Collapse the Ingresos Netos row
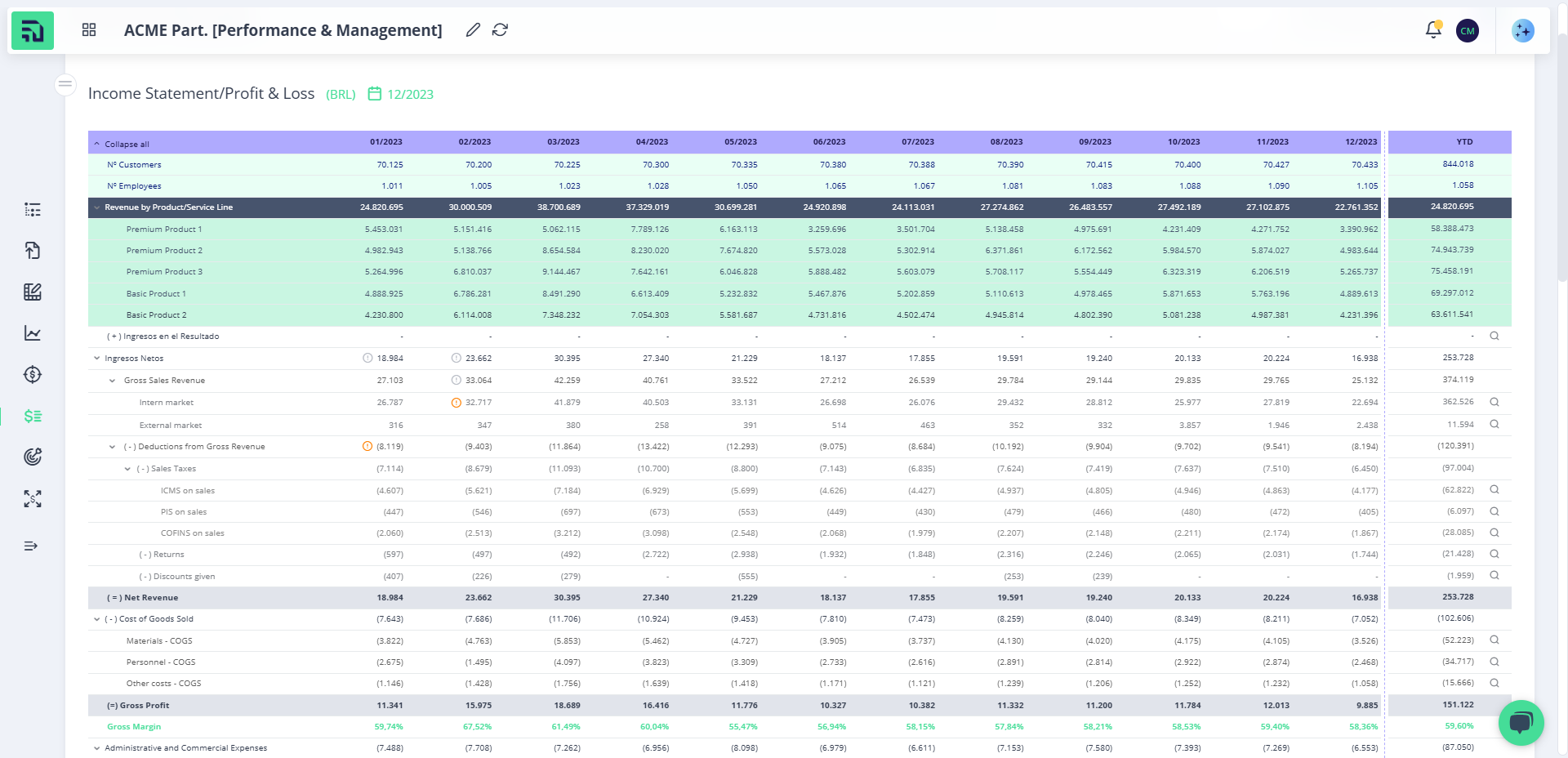The width and height of the screenshot is (1568, 758). click(x=97, y=359)
